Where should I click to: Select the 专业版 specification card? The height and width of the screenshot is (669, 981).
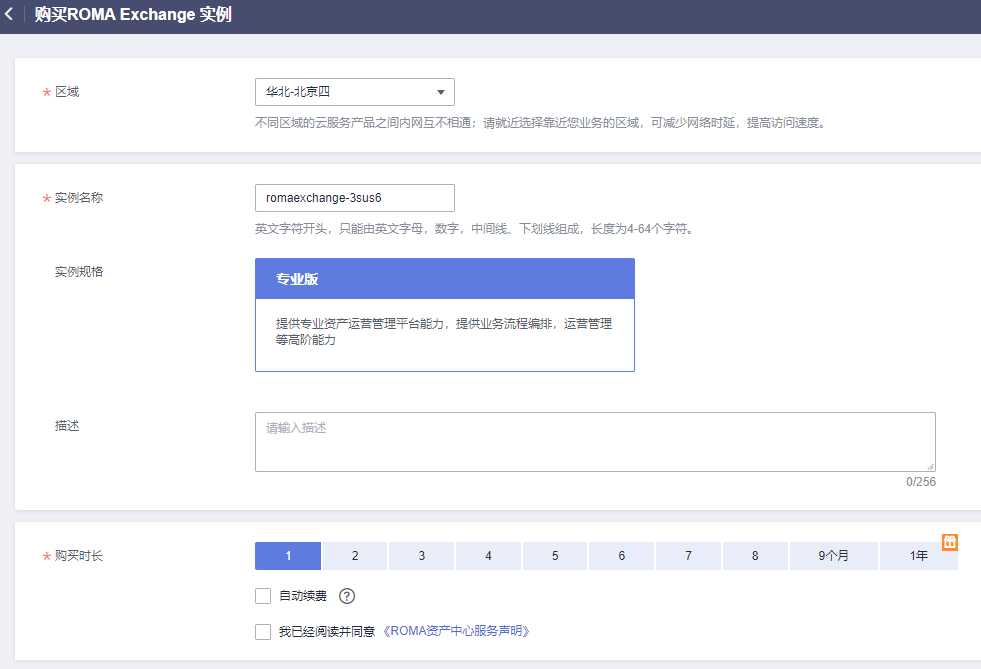coord(445,315)
